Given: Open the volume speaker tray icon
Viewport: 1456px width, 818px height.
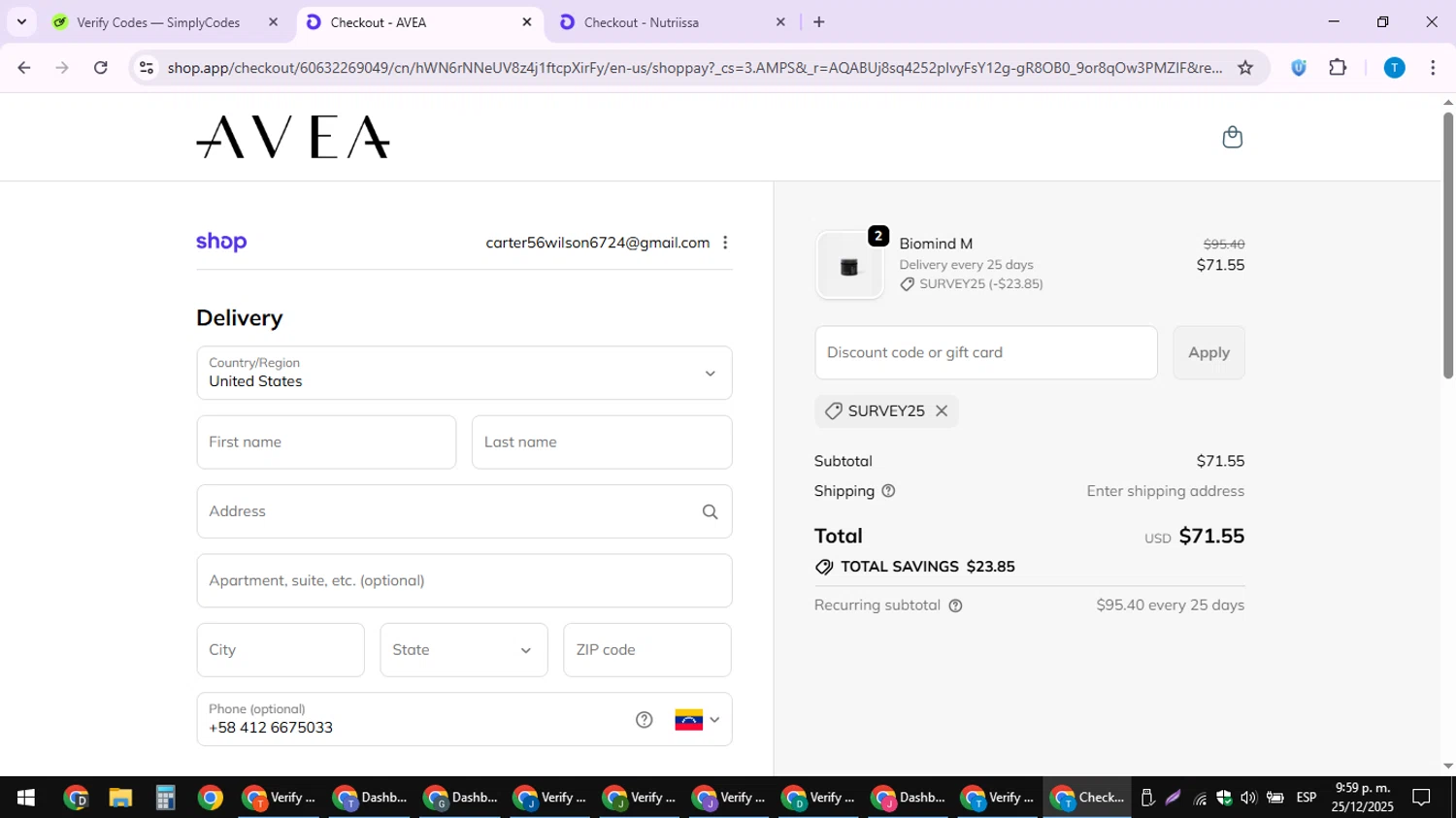Looking at the screenshot, I should 1248,798.
